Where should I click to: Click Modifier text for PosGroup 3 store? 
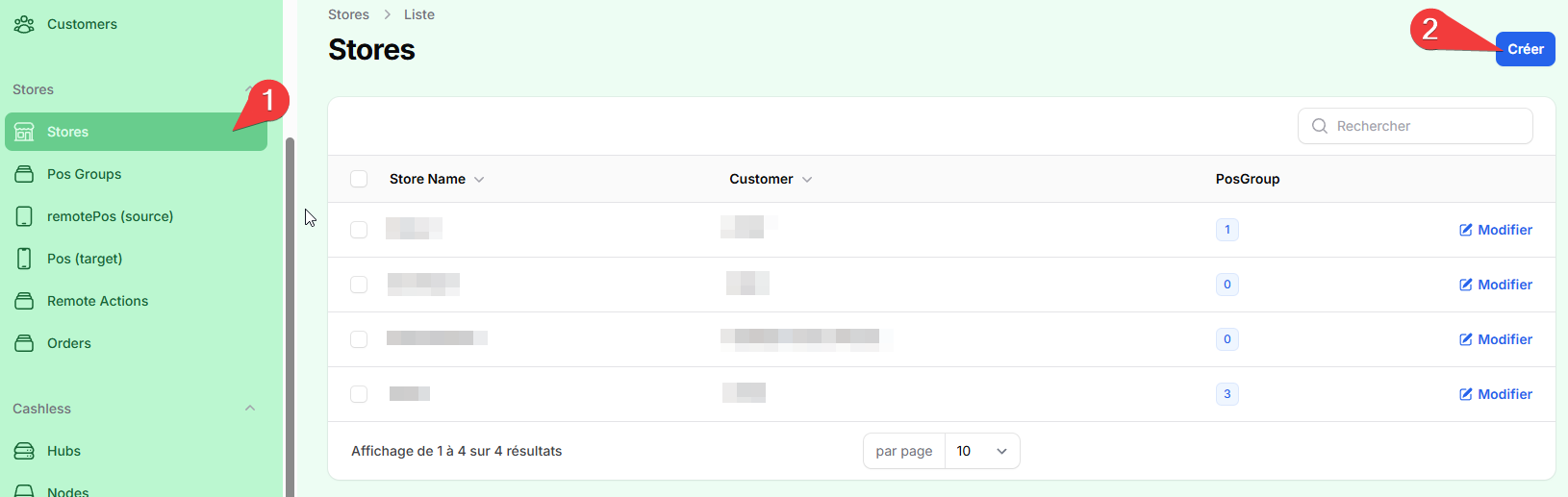(x=1505, y=394)
